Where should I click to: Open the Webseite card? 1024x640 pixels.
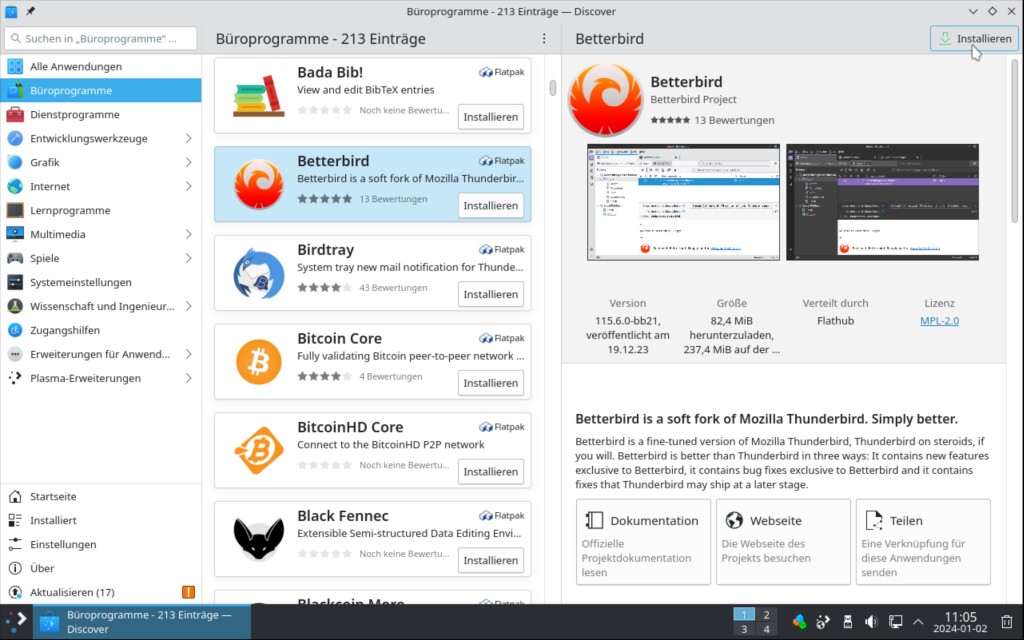click(x=783, y=542)
